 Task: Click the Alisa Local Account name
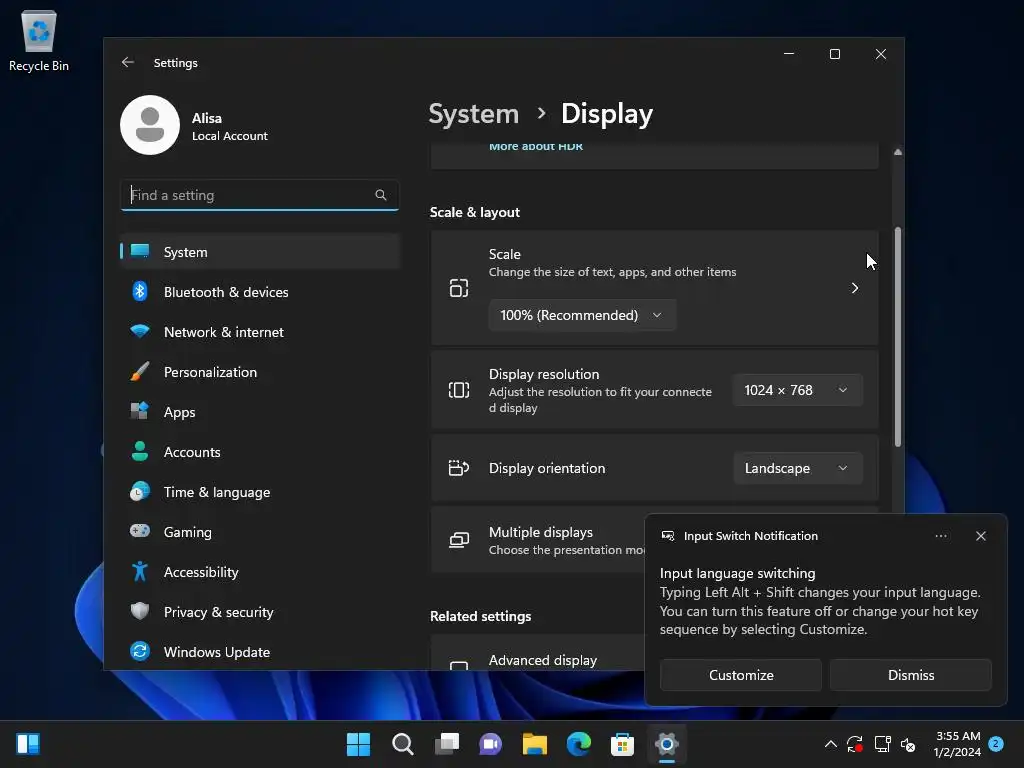click(229, 126)
